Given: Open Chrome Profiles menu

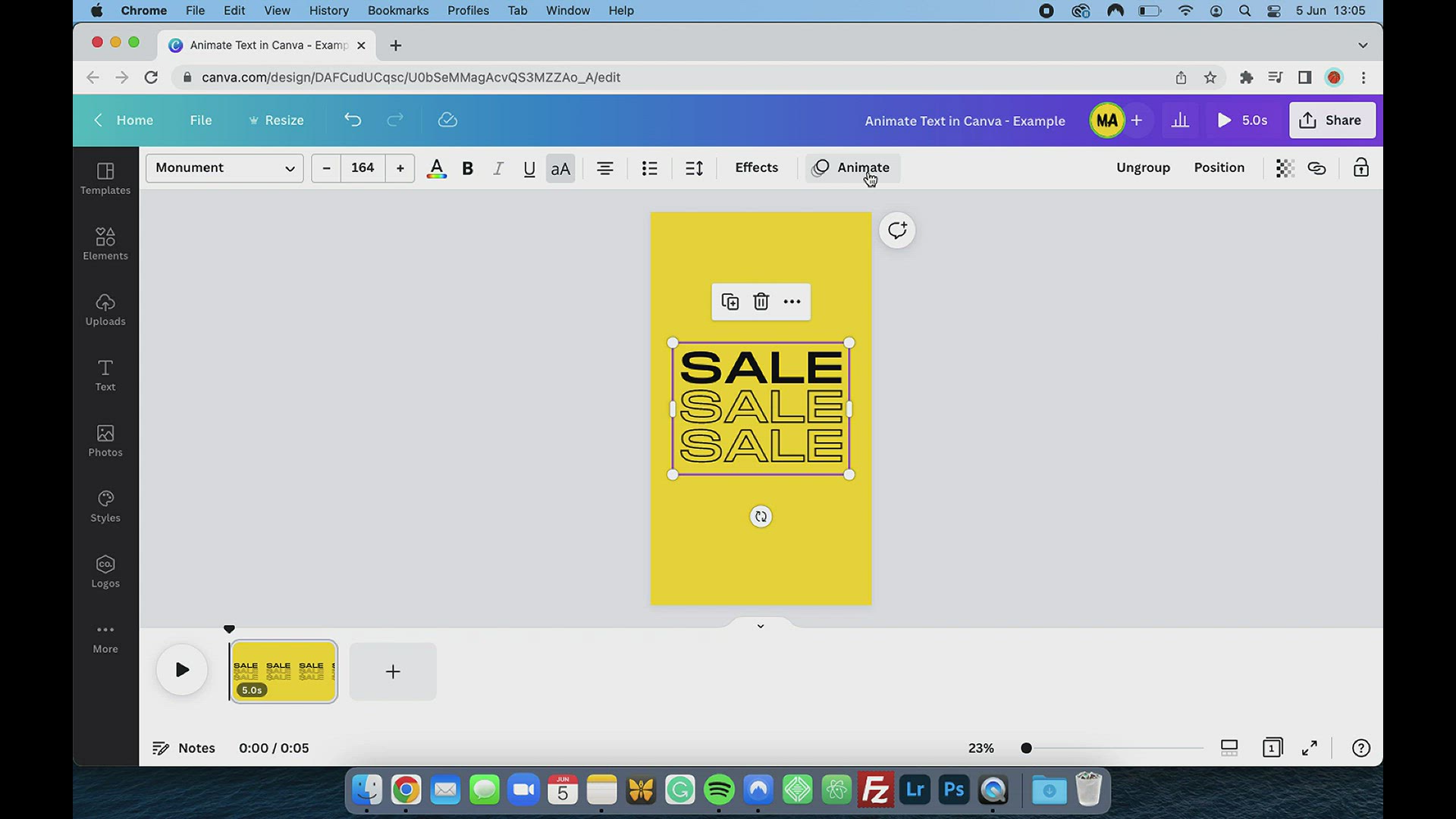Looking at the screenshot, I should pyautogui.click(x=468, y=11).
